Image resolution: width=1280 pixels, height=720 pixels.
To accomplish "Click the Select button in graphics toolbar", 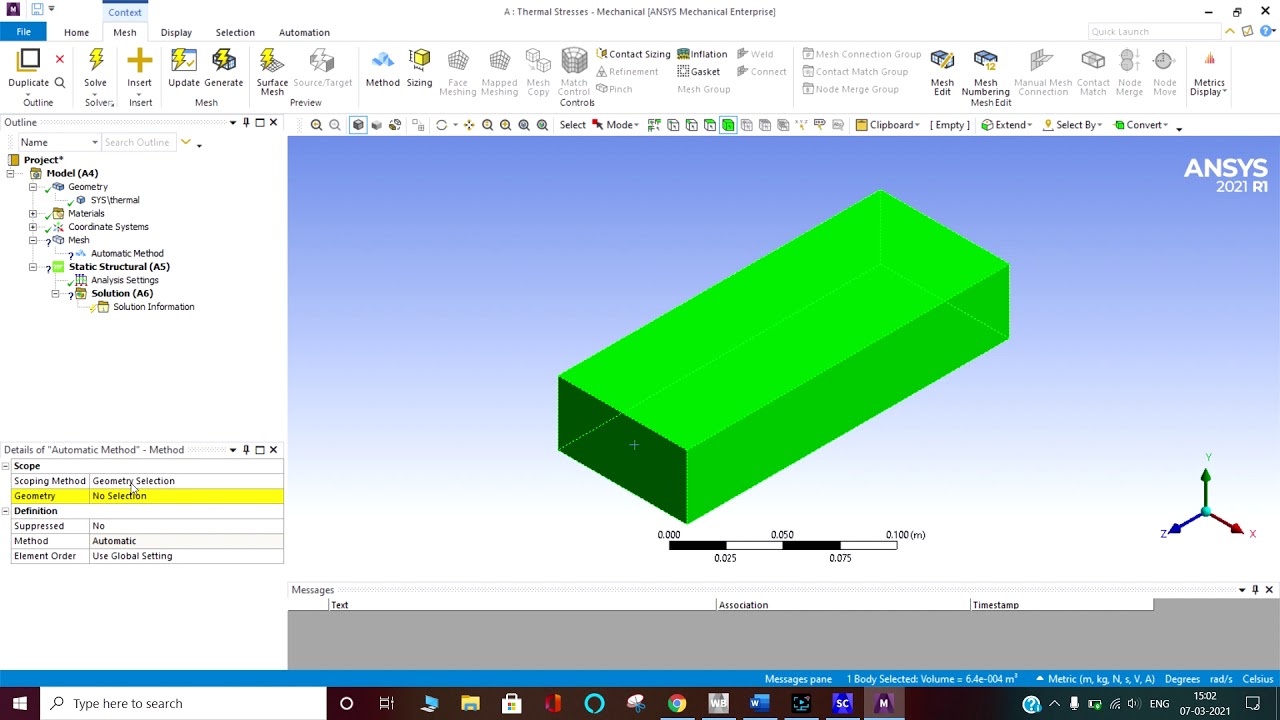I will 572,125.
